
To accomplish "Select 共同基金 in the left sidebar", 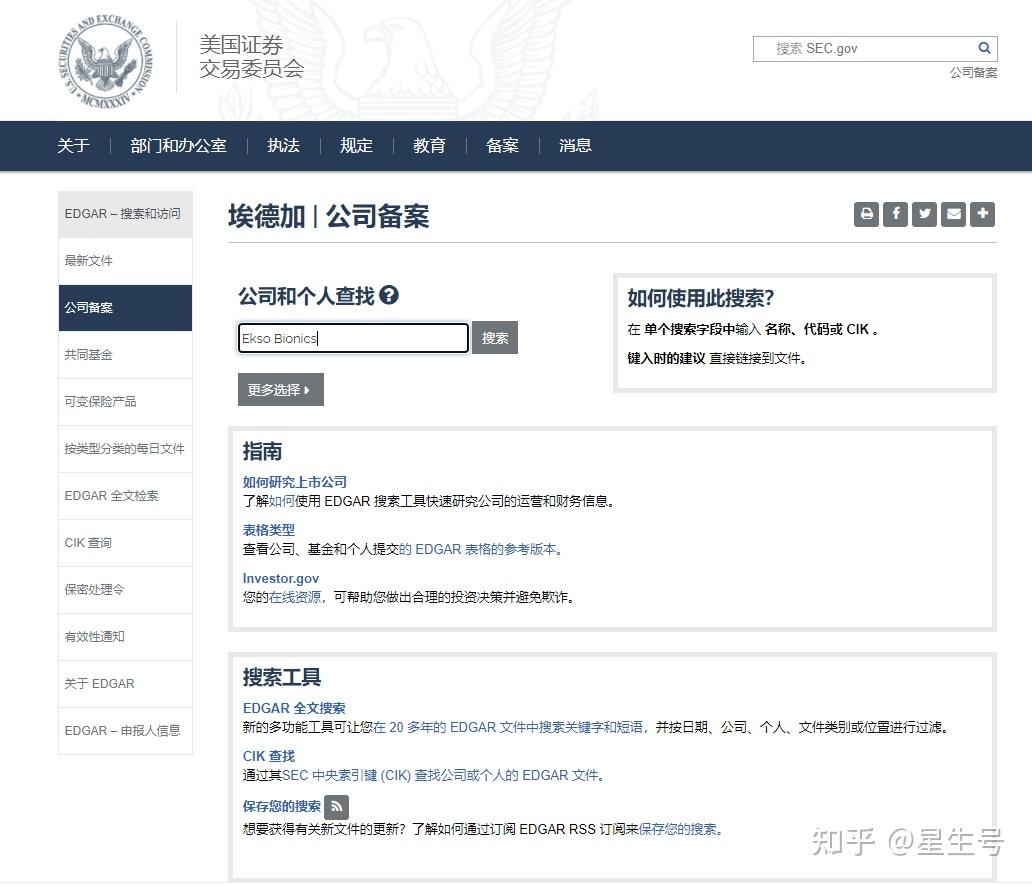I will point(86,354).
